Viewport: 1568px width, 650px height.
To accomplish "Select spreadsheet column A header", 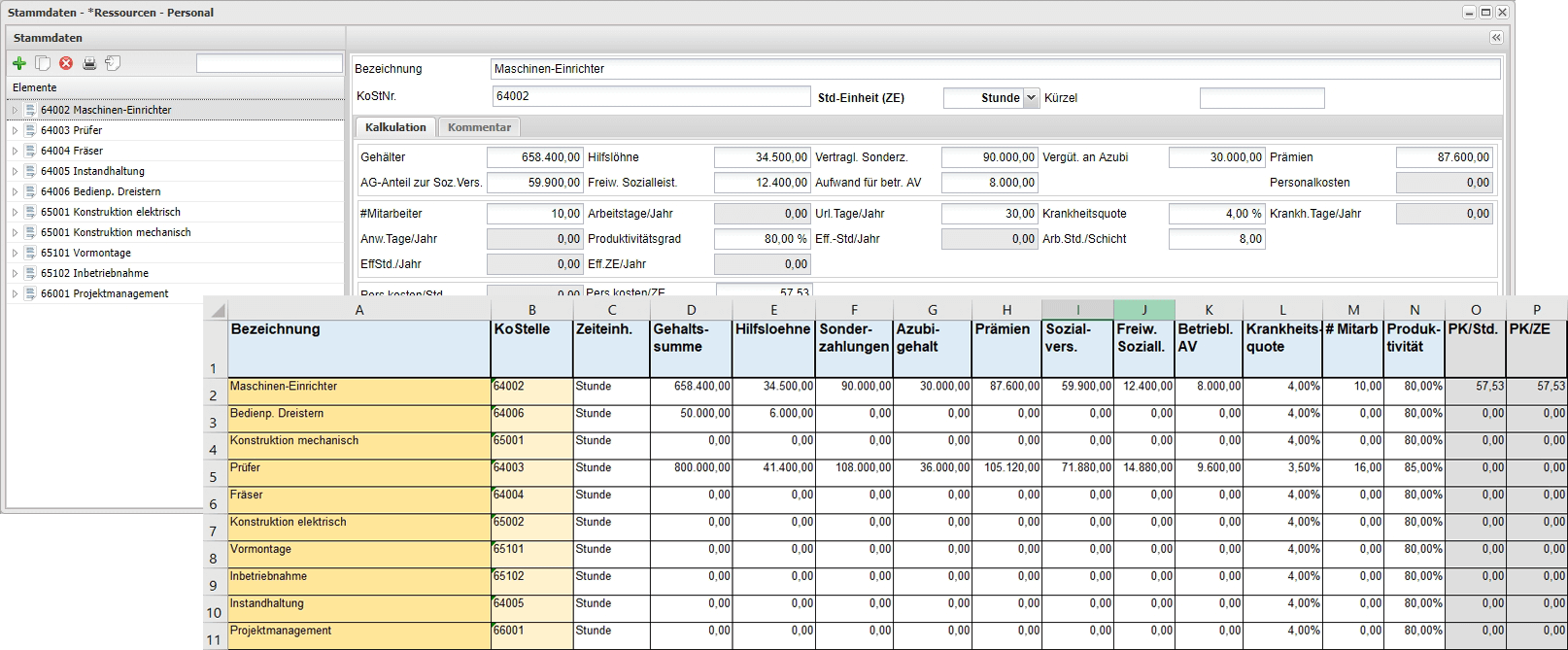I will 359,310.
